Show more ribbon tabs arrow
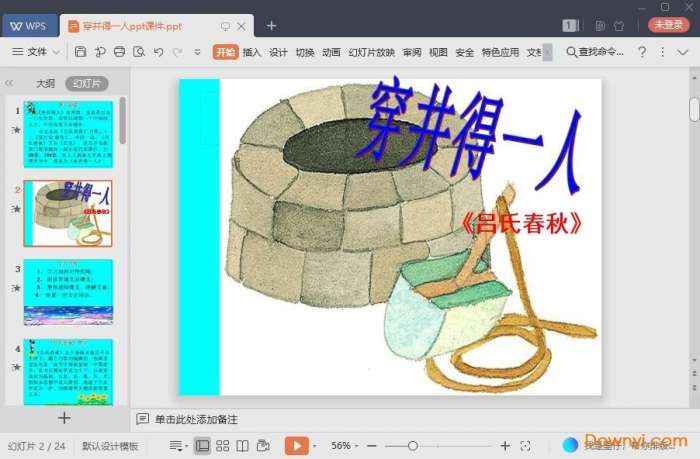 547,52
